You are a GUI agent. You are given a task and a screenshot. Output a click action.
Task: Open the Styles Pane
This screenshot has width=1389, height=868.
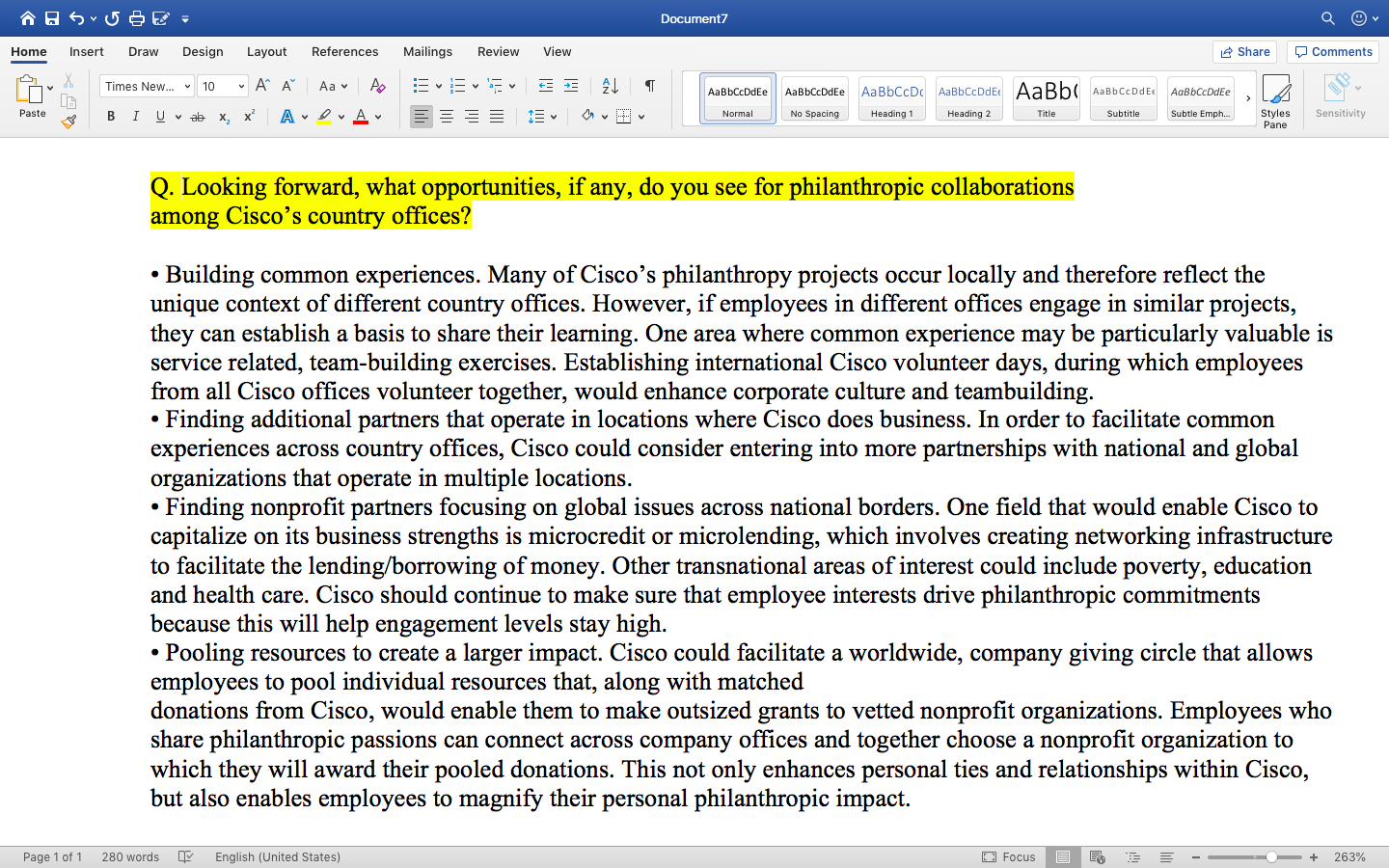pyautogui.click(x=1275, y=97)
